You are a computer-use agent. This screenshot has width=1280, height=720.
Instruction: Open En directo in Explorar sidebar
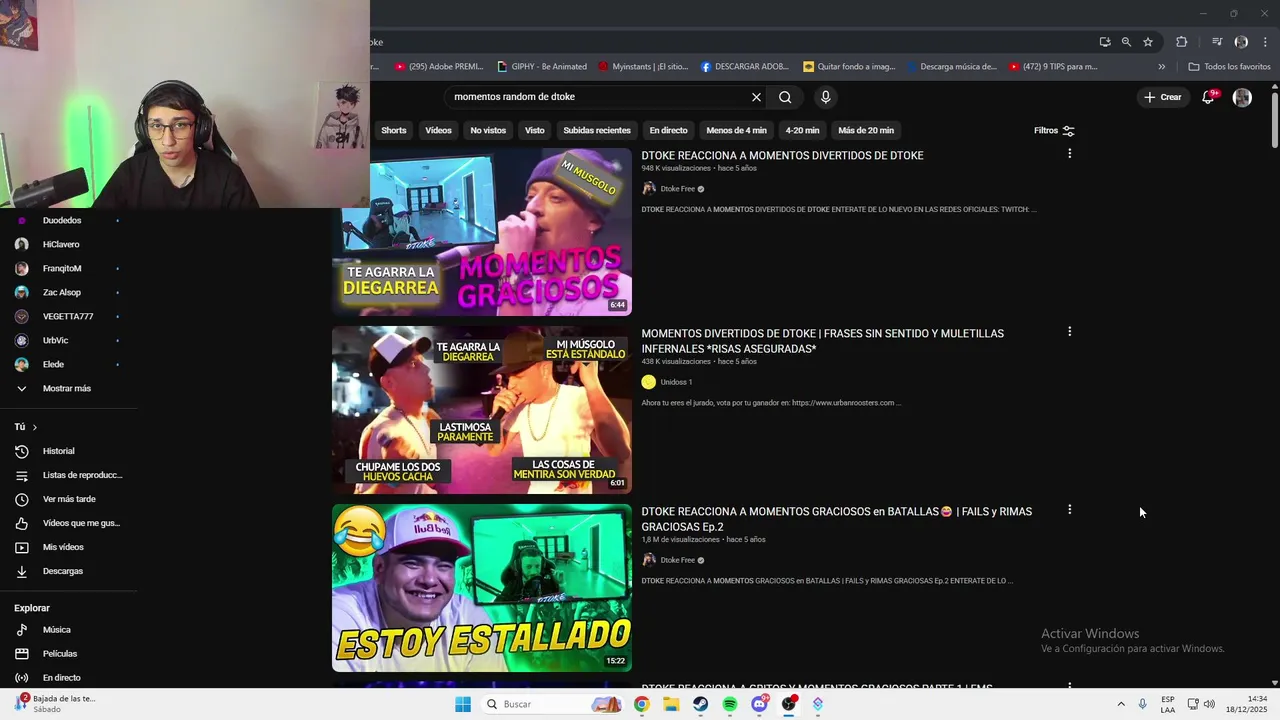(x=61, y=678)
